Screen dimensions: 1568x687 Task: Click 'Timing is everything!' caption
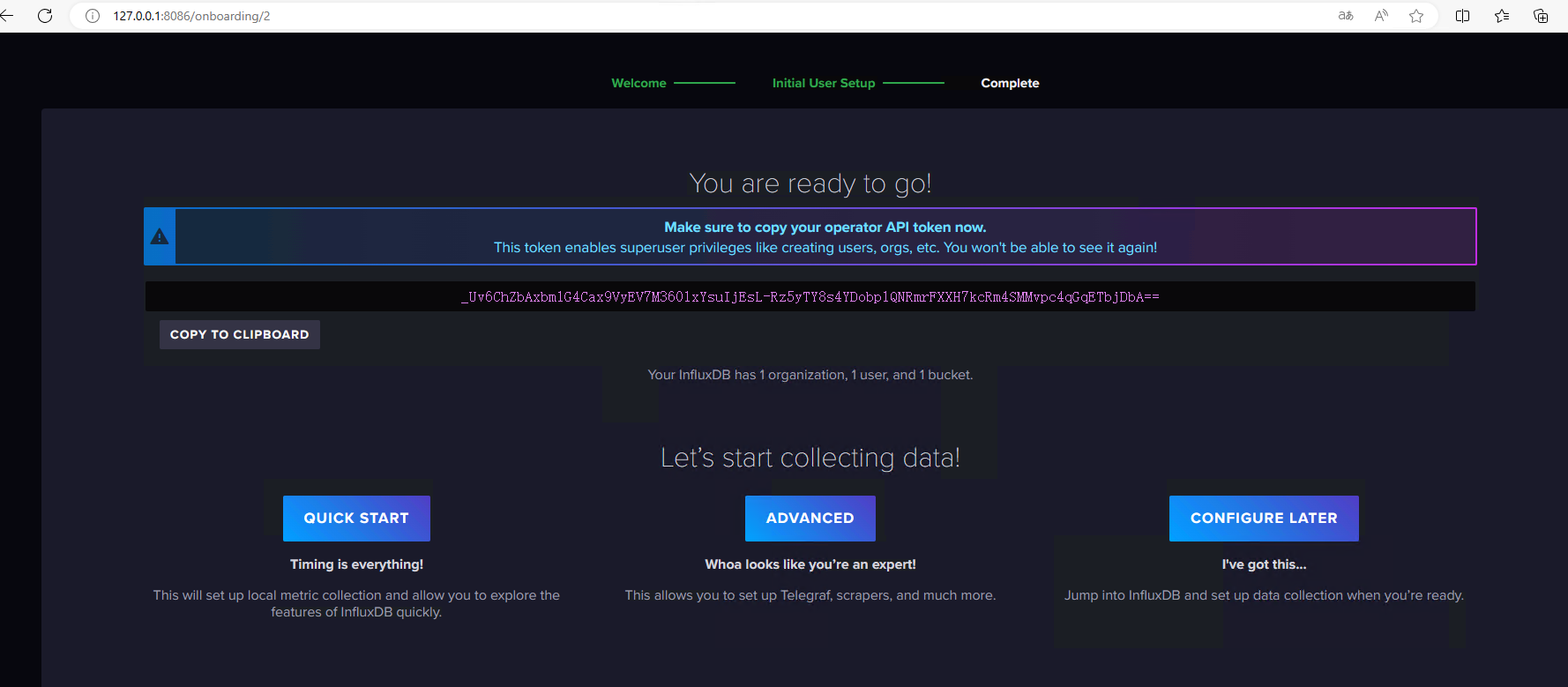click(356, 564)
